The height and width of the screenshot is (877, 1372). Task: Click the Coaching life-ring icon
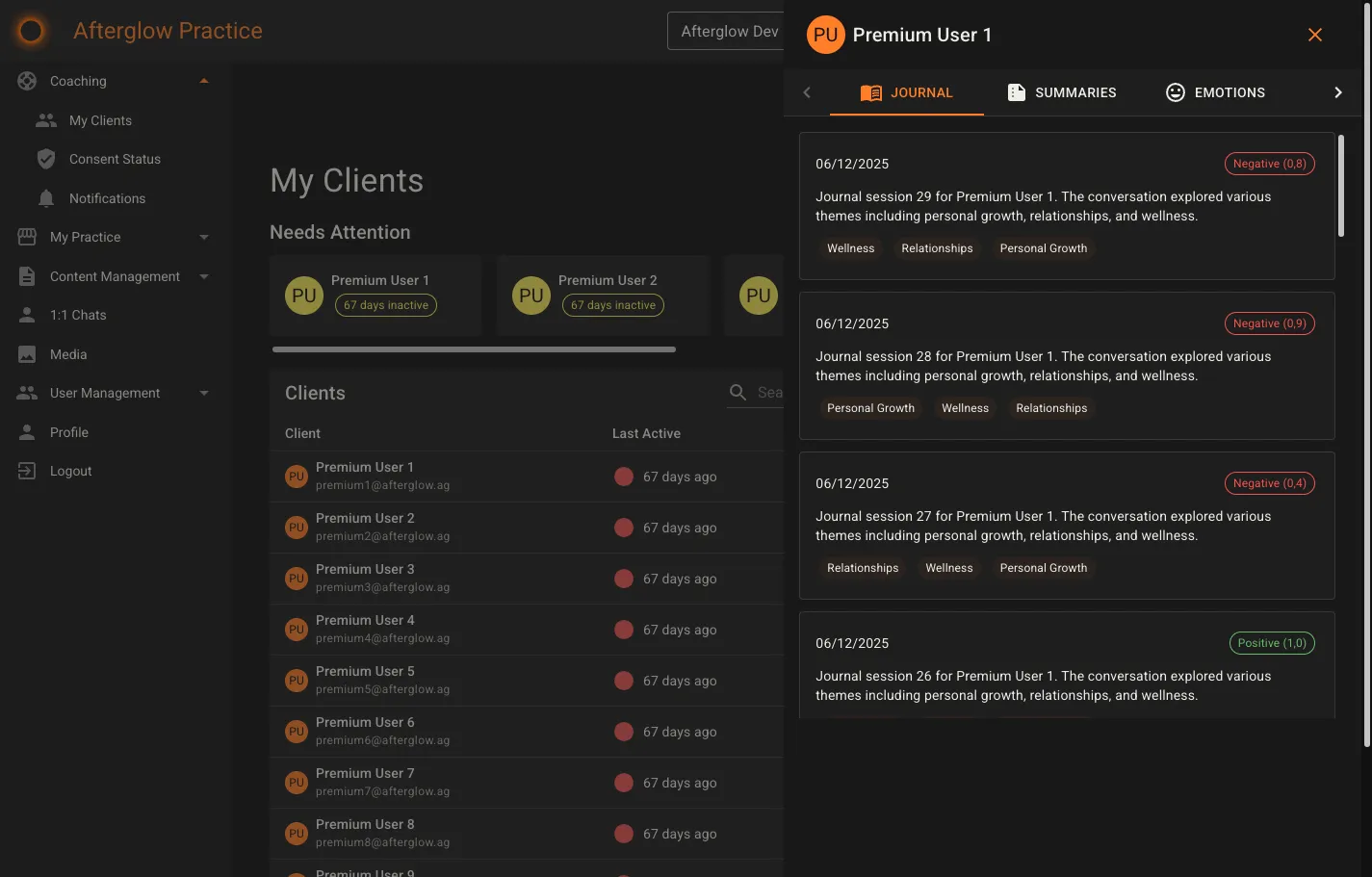26,80
